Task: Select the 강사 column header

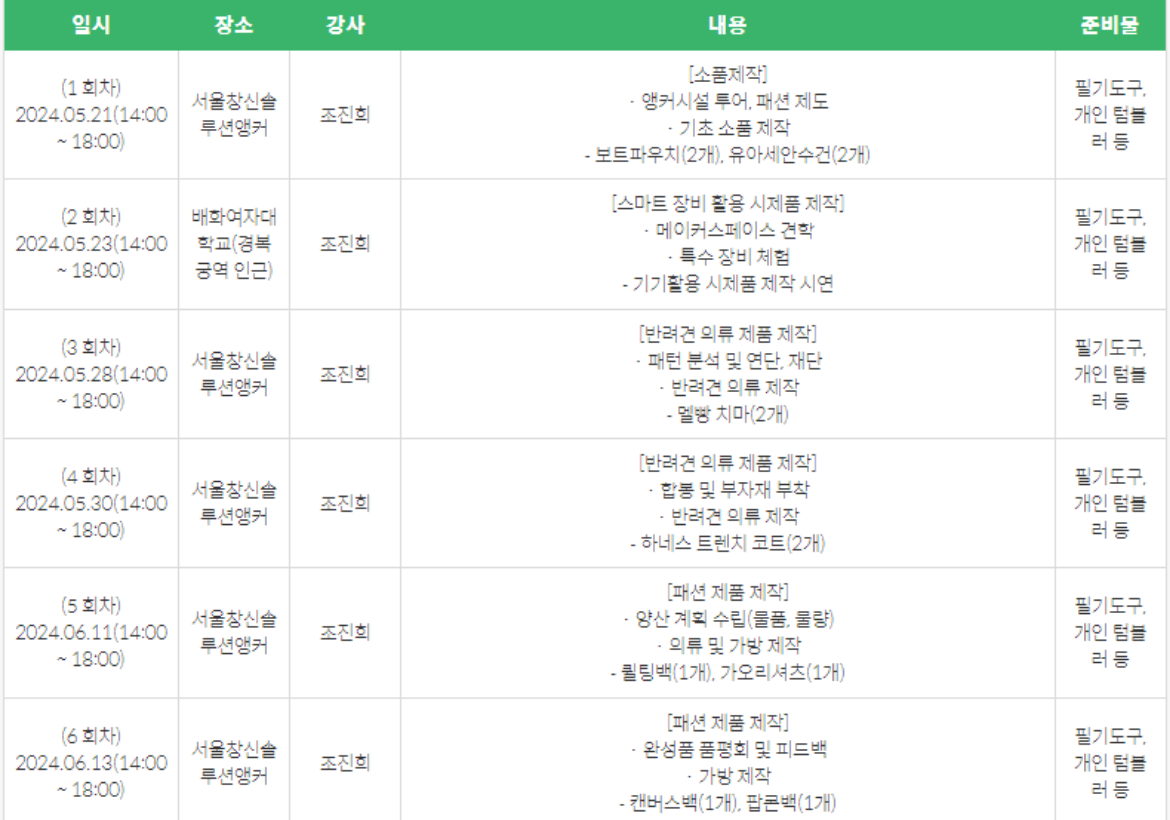Action: pos(345,26)
